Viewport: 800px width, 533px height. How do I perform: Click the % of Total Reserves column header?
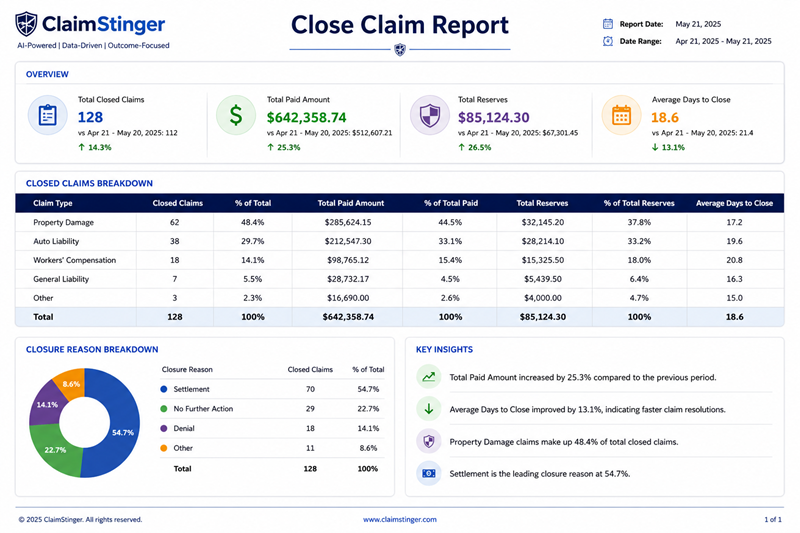point(639,203)
